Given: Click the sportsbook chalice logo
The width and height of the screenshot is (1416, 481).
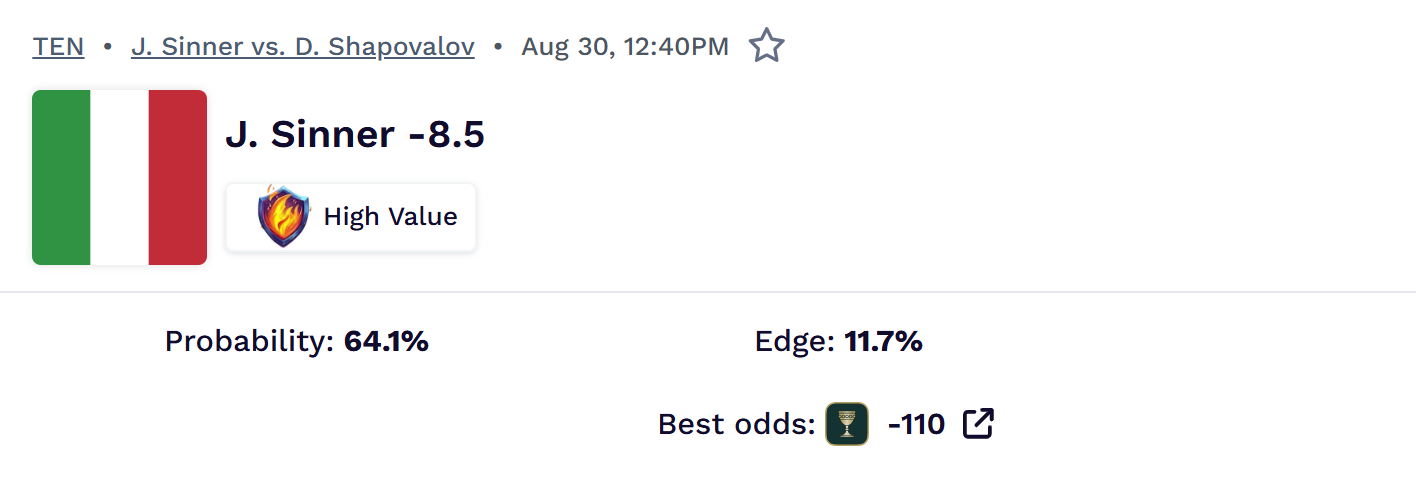Looking at the screenshot, I should click(x=847, y=424).
